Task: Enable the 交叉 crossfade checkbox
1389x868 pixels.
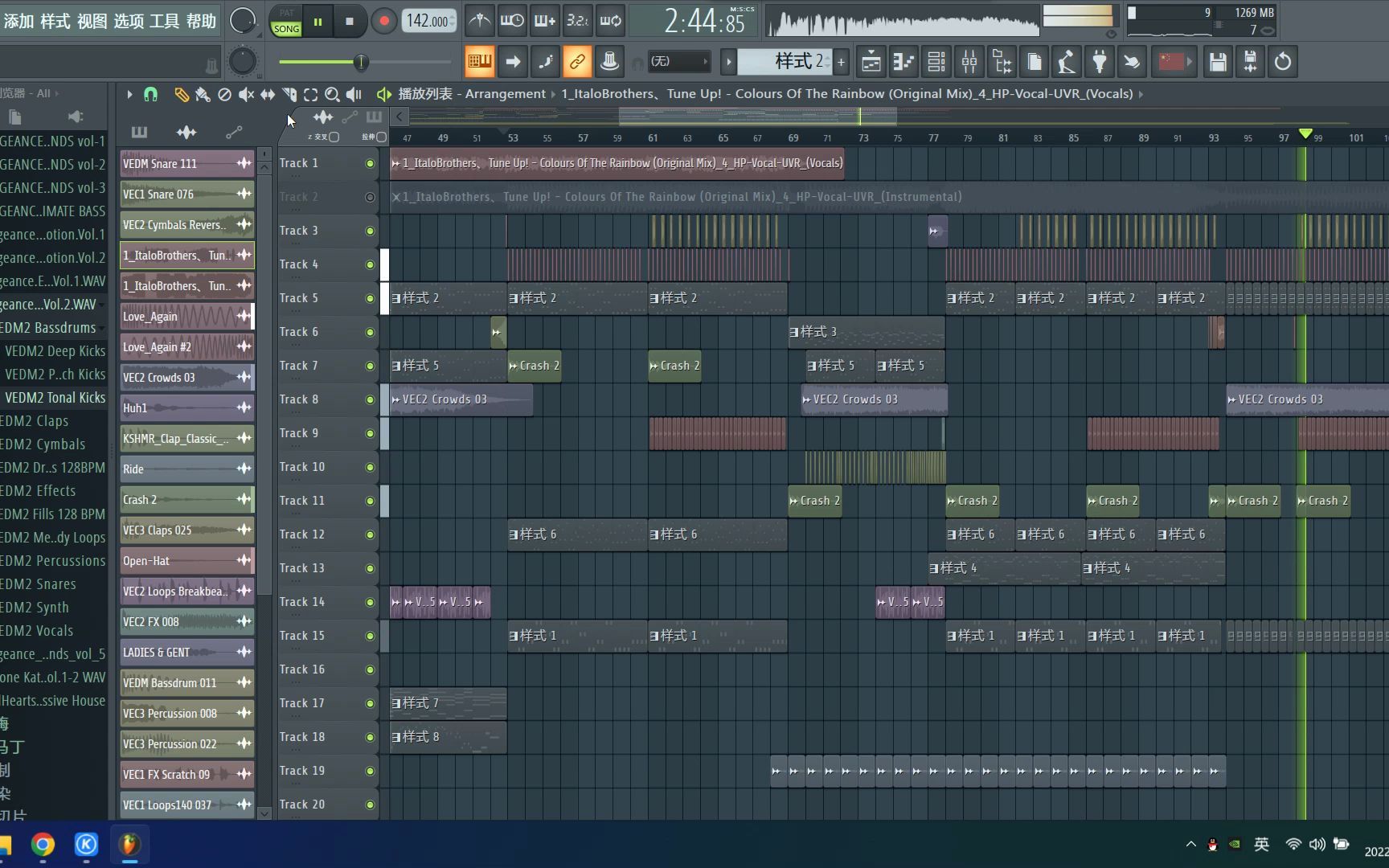Action: [x=334, y=137]
